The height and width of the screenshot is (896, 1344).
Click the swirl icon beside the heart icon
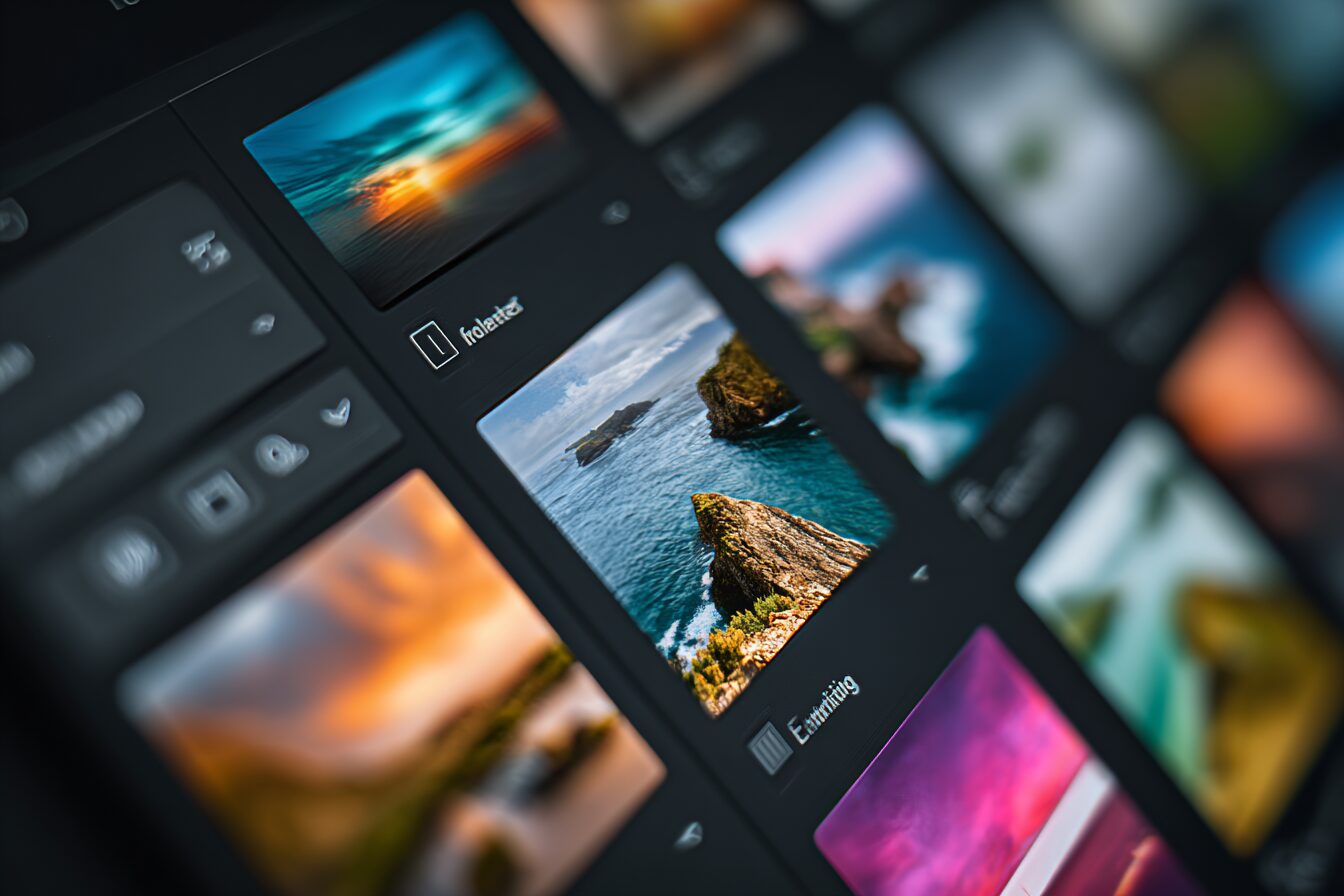280,455
